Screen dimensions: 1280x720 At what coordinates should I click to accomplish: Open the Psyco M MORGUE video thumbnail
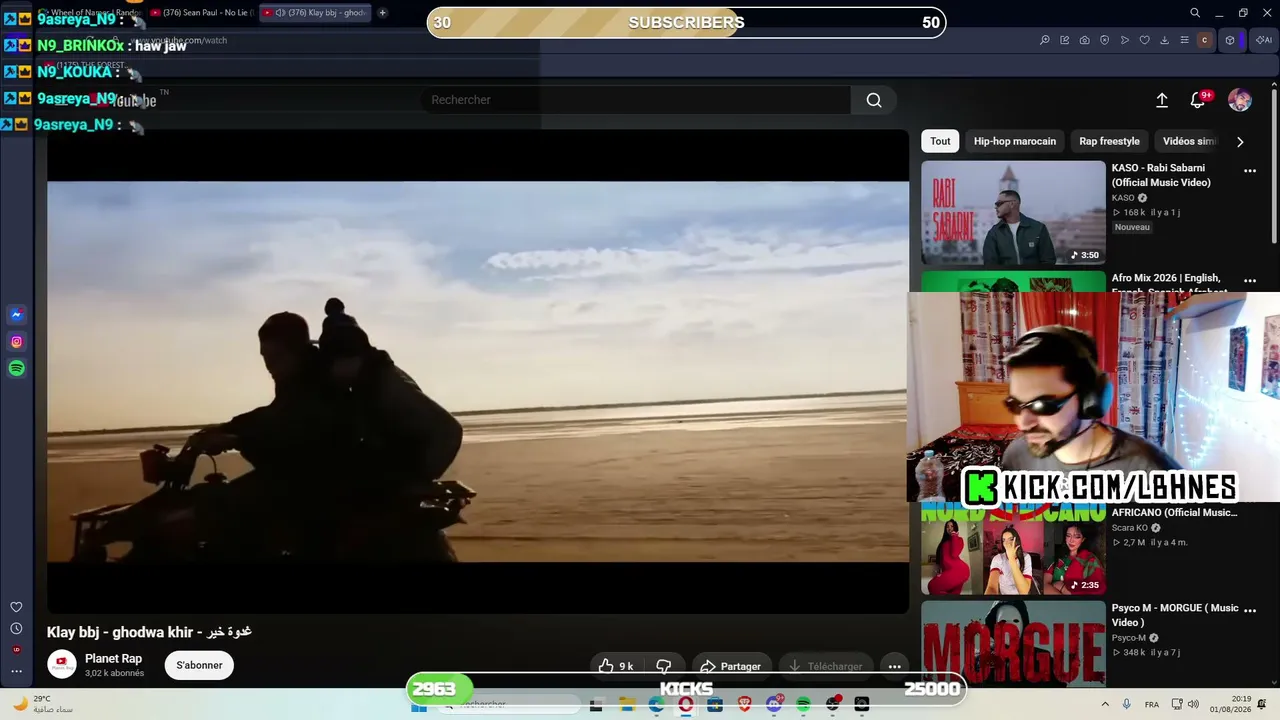tap(1013, 645)
